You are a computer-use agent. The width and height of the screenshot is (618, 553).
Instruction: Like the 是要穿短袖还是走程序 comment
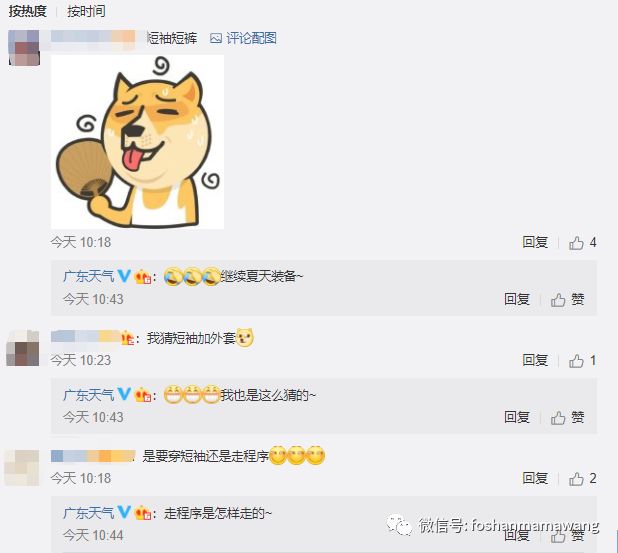582,479
